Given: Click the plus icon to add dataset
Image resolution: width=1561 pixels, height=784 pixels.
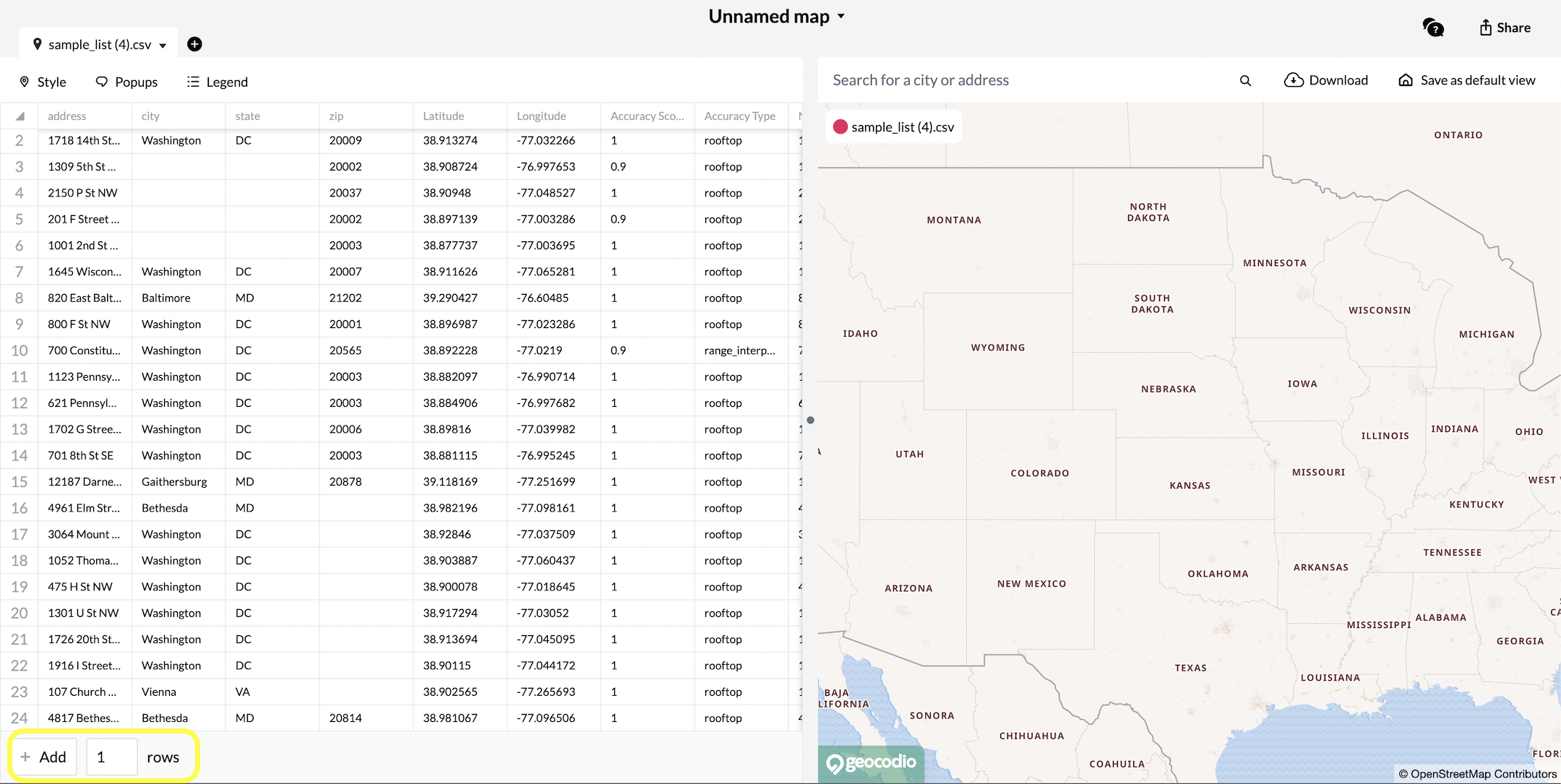Looking at the screenshot, I should 194,44.
